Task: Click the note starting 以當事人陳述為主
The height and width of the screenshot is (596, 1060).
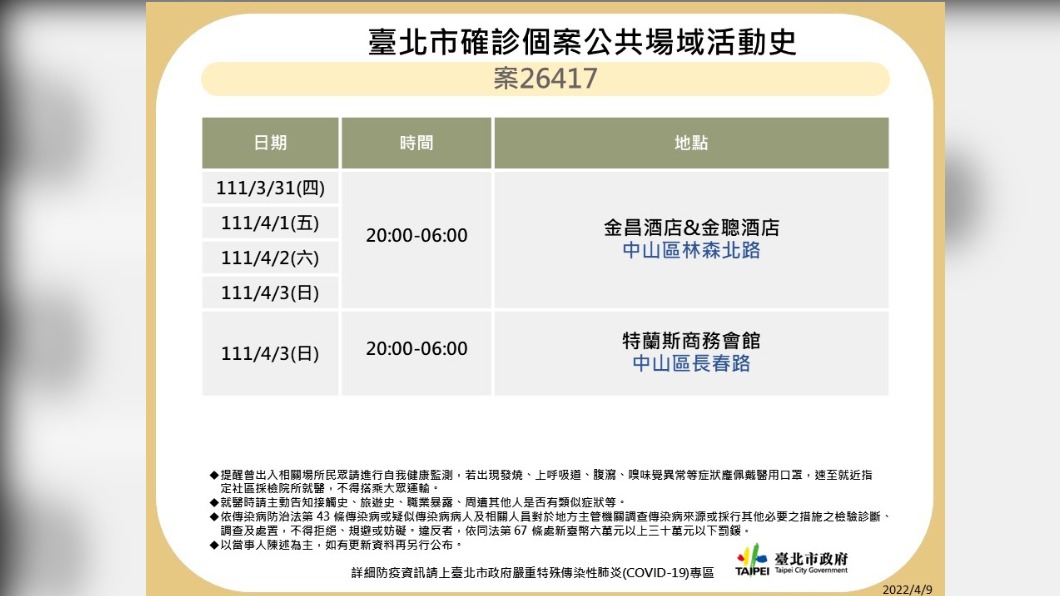Action: (336, 545)
